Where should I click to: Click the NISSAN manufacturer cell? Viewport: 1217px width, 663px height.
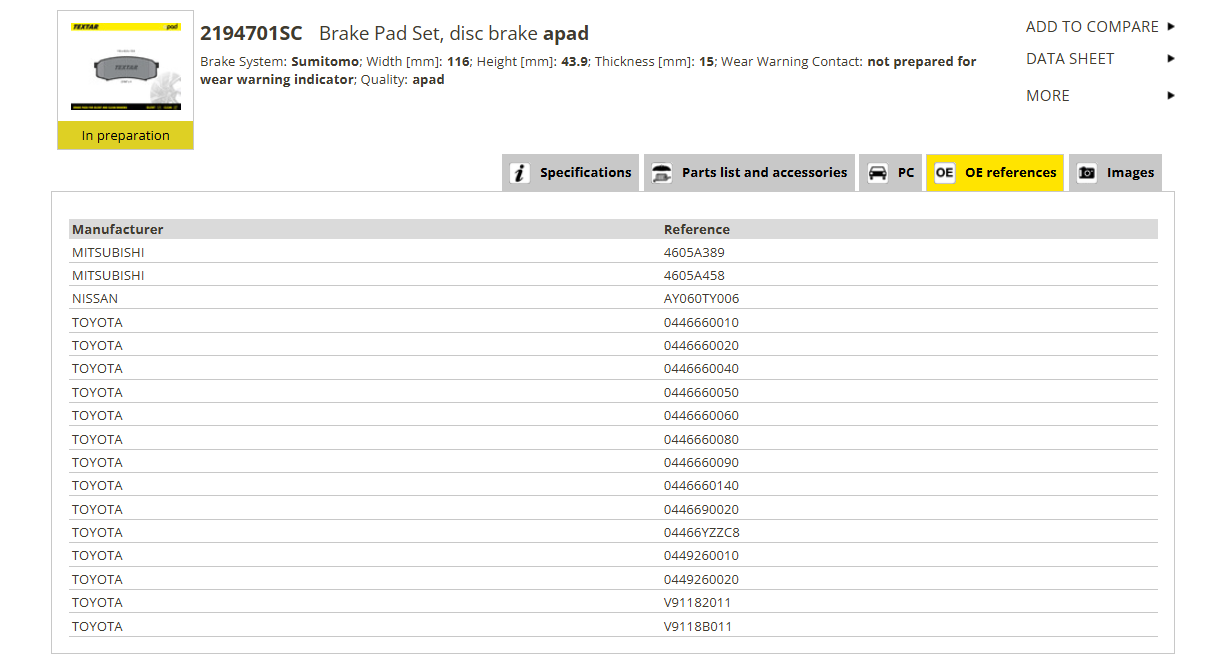[x=95, y=298]
